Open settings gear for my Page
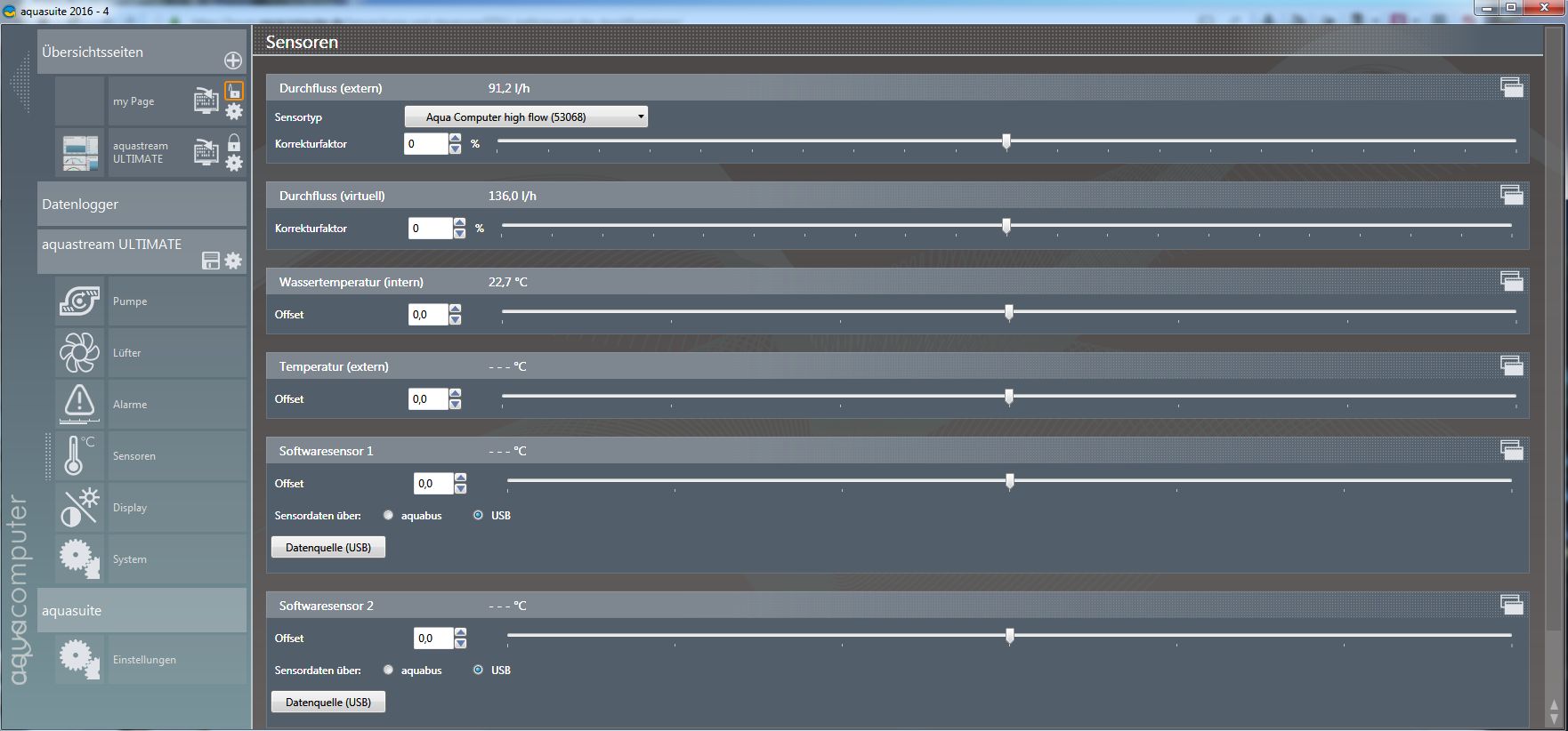 (x=234, y=111)
